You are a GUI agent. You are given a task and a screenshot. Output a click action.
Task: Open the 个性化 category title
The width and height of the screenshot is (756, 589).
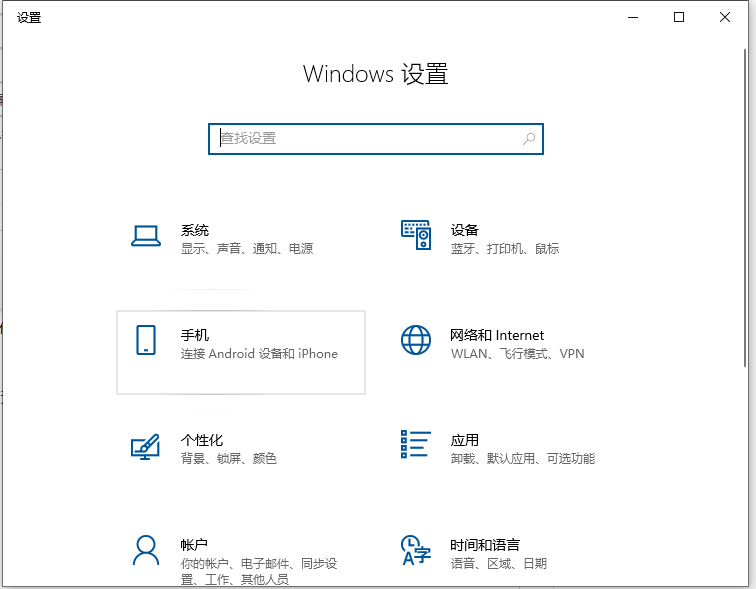pos(201,440)
